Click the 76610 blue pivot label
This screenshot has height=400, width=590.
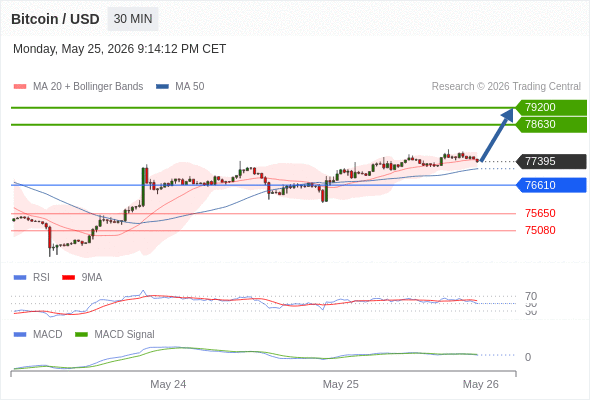click(551, 185)
